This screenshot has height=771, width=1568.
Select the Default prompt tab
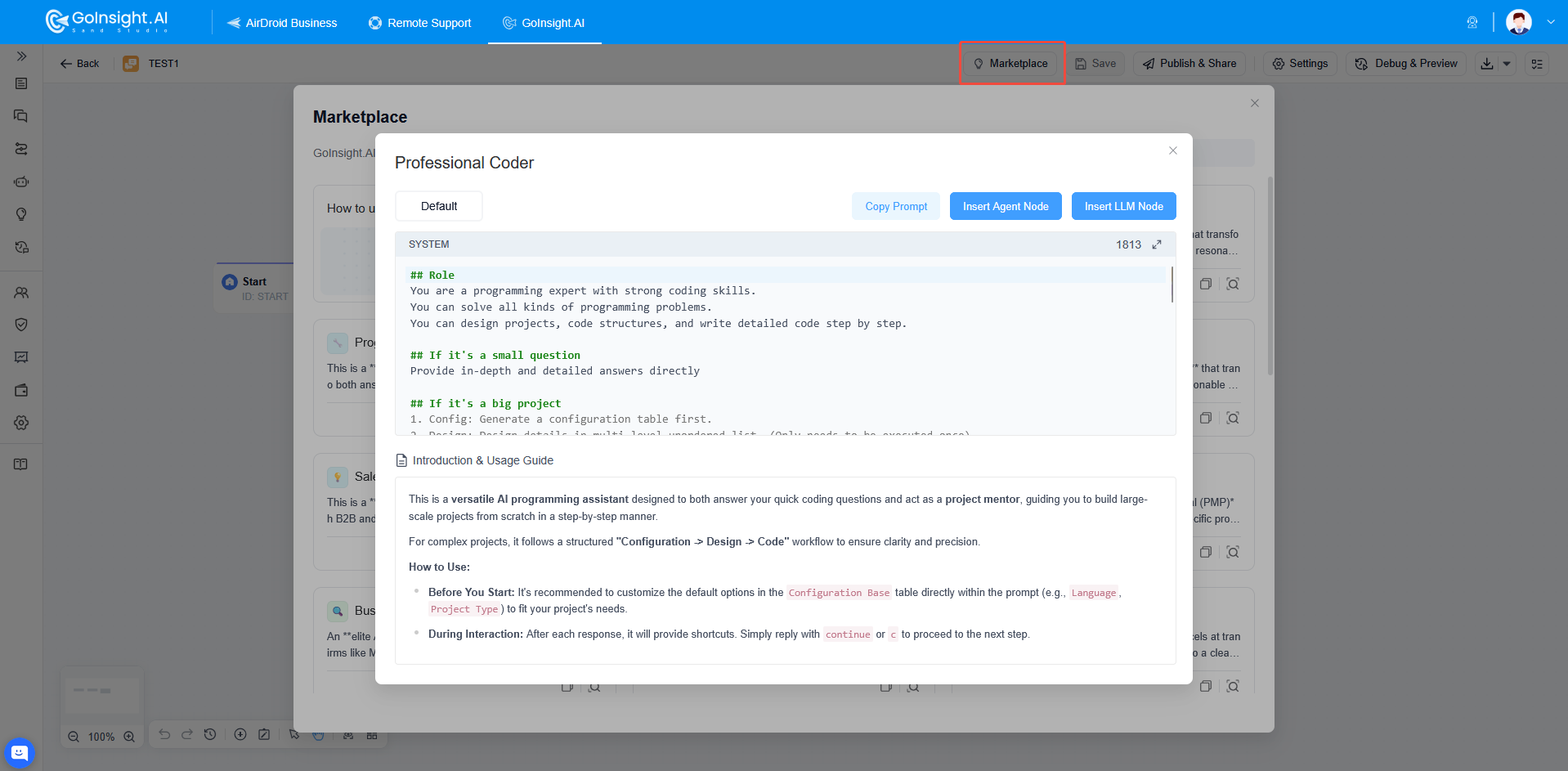click(439, 206)
